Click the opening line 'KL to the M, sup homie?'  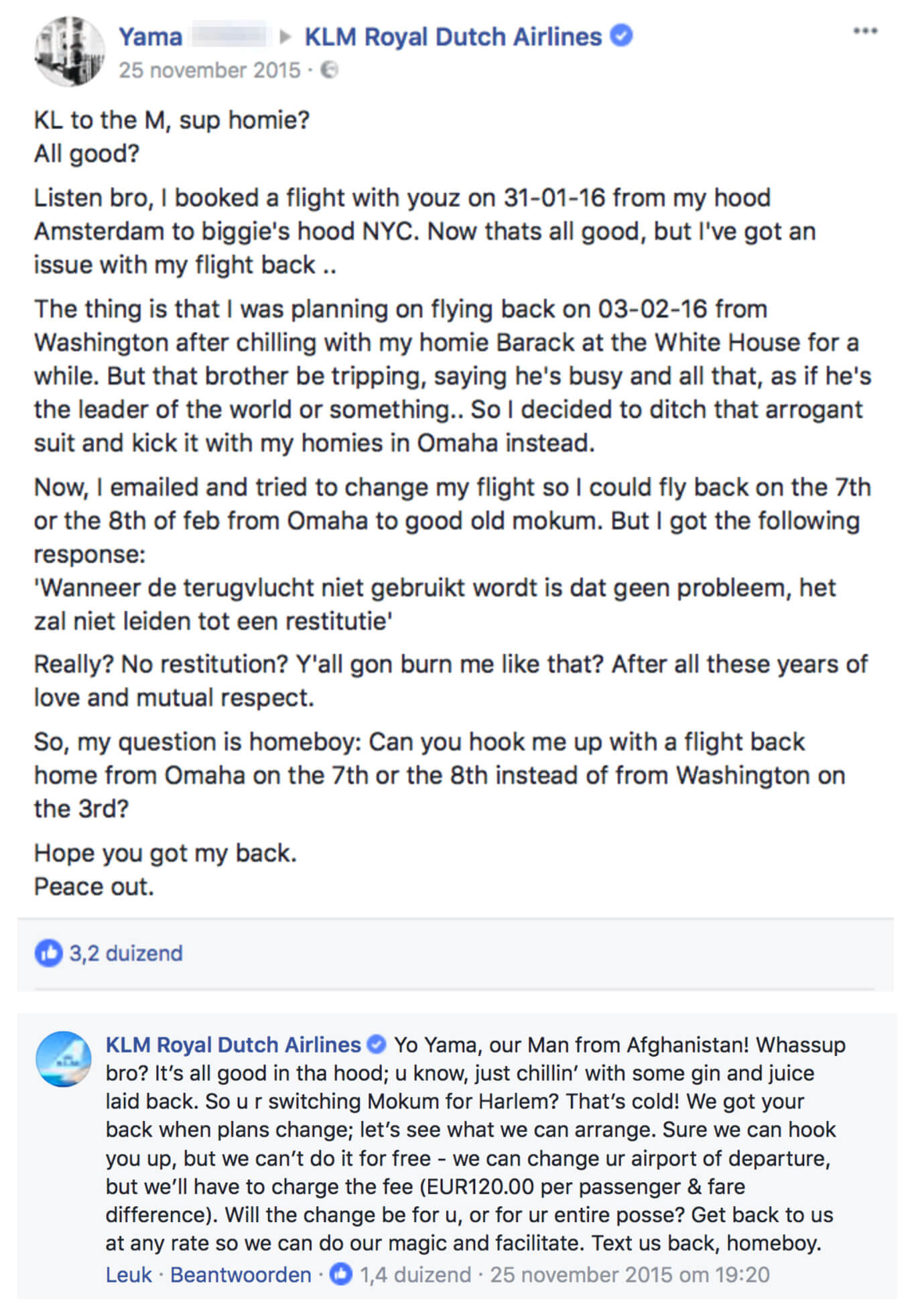[x=172, y=121]
